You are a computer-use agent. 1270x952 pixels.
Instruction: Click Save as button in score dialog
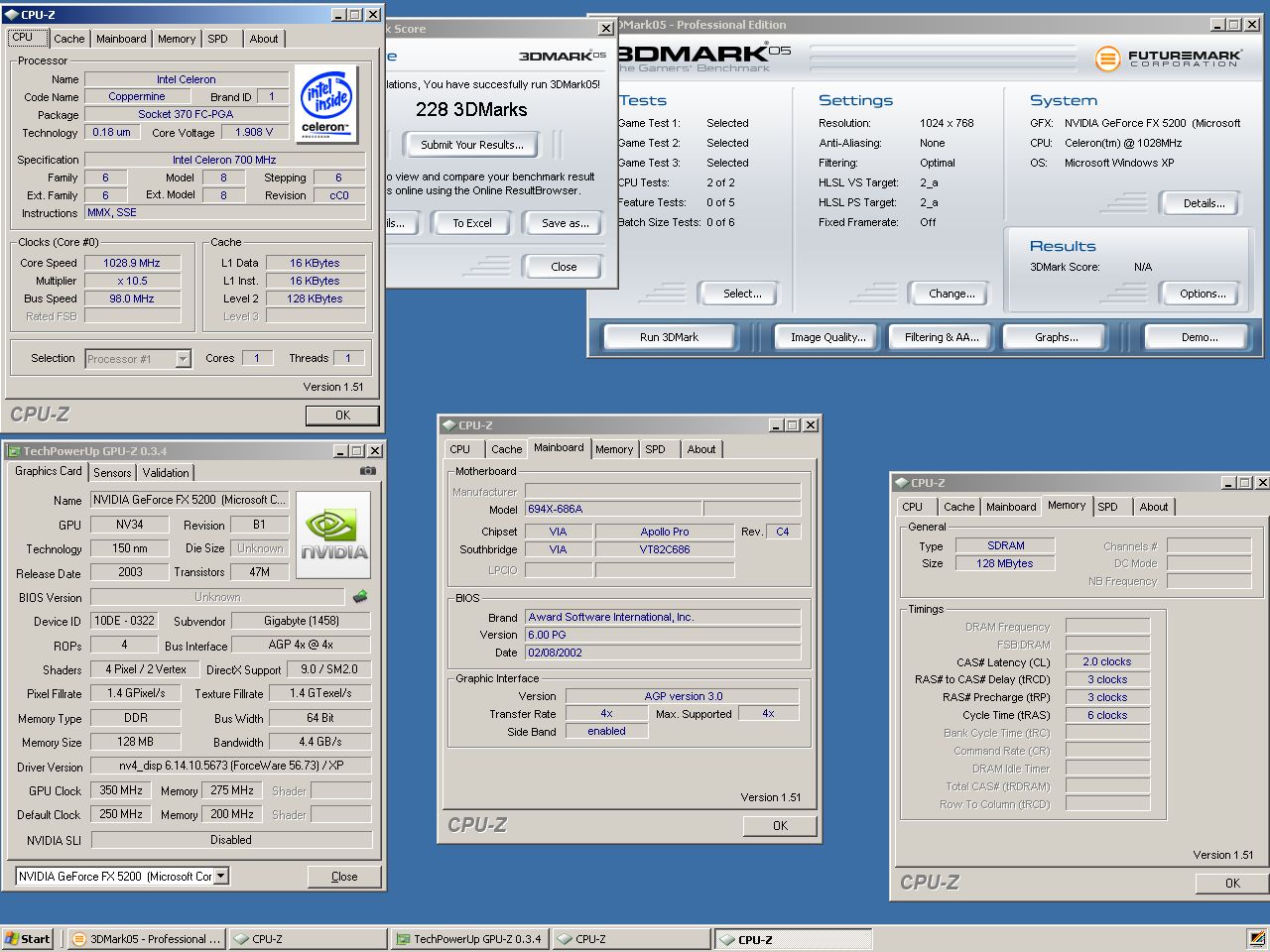coord(566,223)
